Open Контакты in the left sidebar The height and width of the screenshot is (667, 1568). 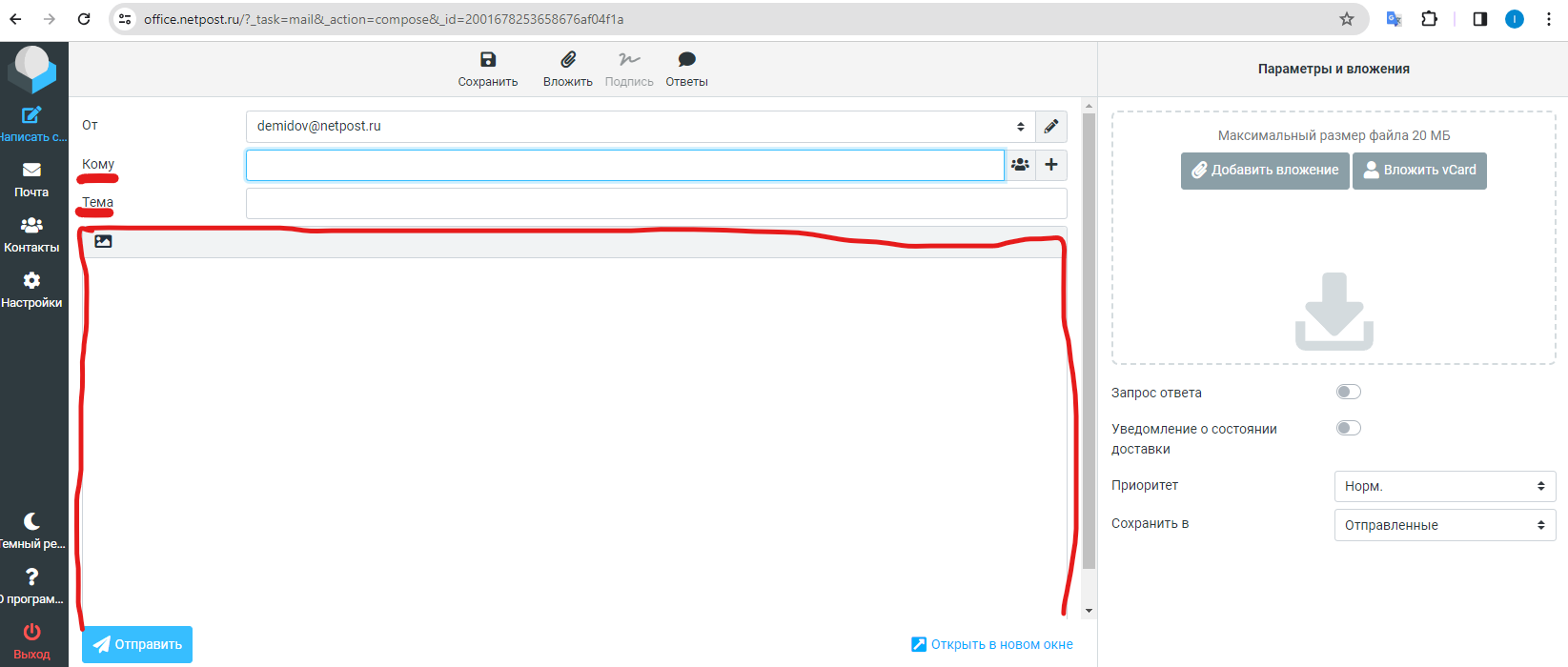(x=31, y=234)
